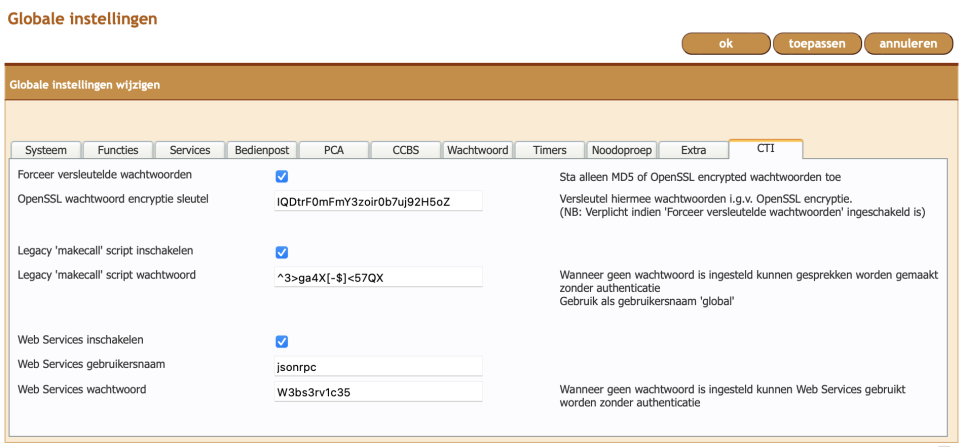Switch to the Functies tab
Screen dimensions: 962x447
(x=118, y=150)
